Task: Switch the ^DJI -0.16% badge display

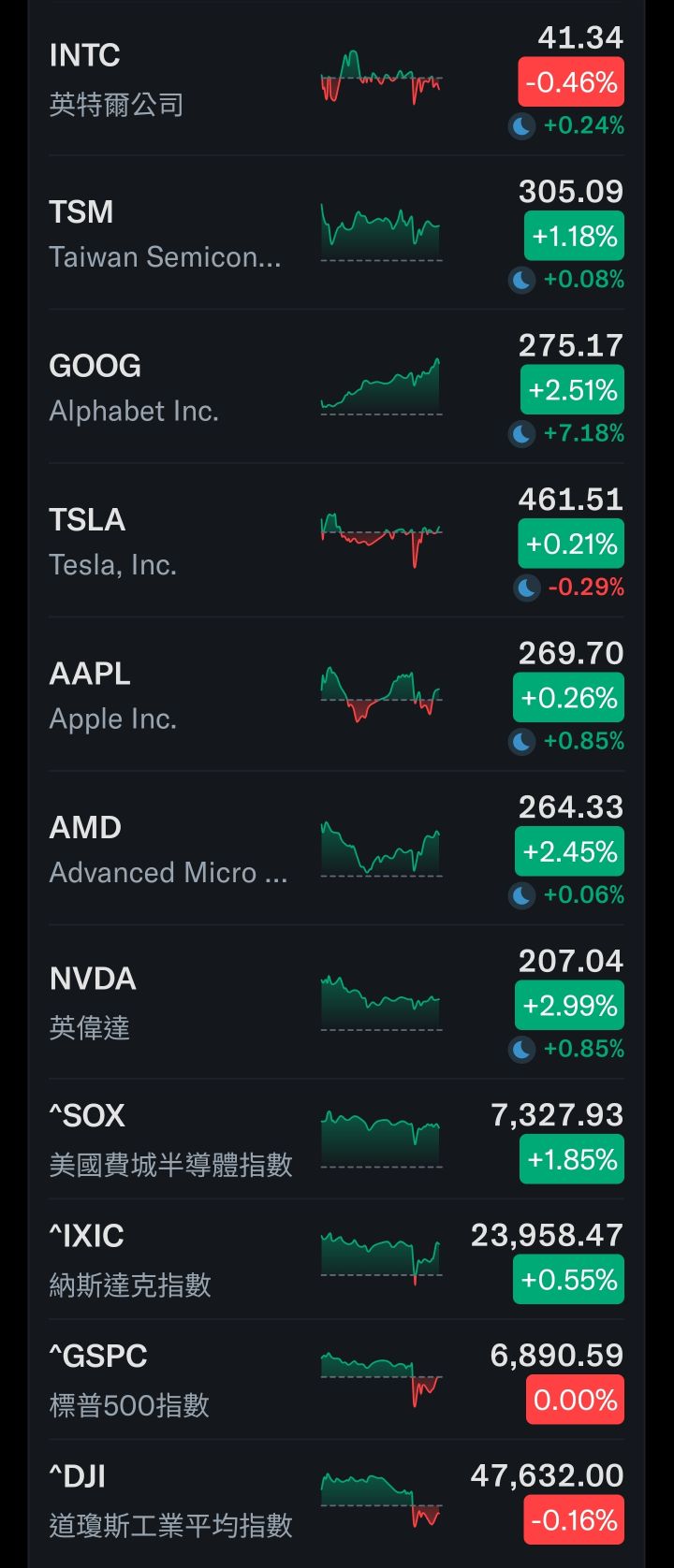Action: [x=574, y=1520]
